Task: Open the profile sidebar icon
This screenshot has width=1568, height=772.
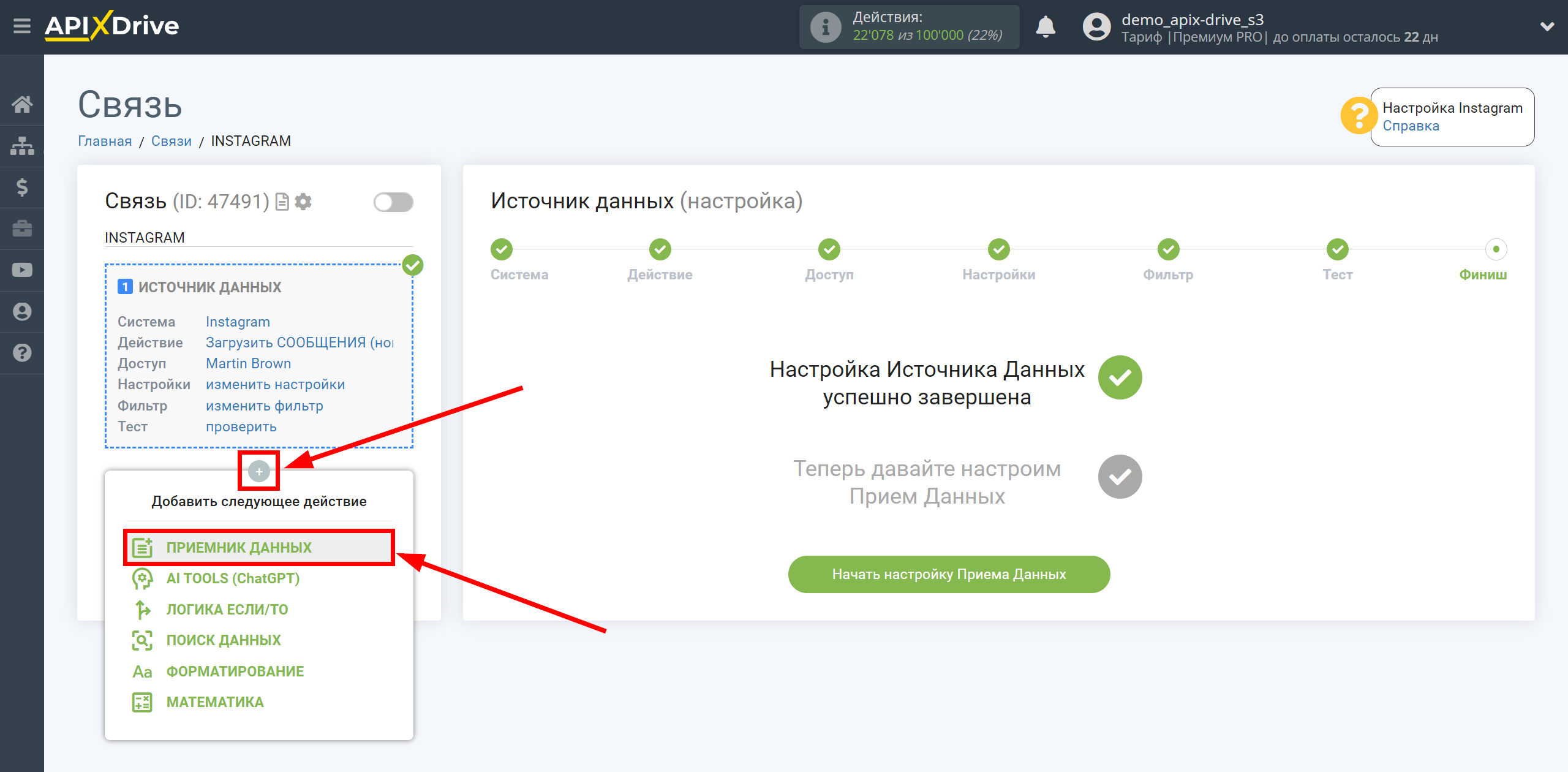Action: point(22,311)
